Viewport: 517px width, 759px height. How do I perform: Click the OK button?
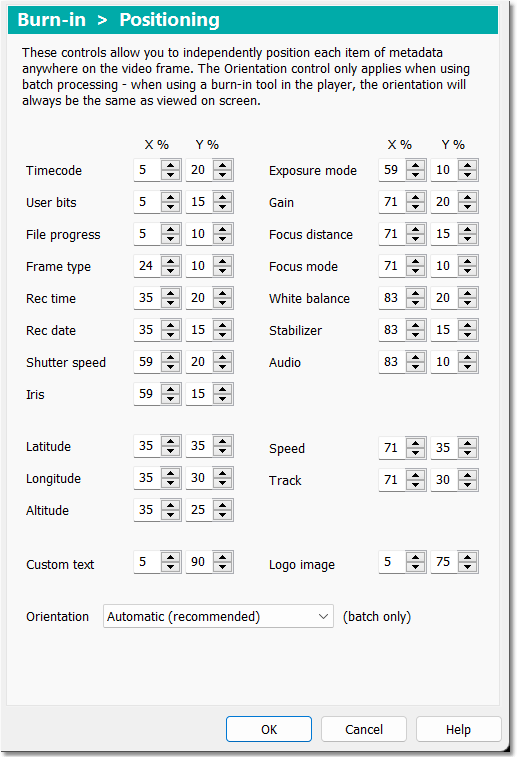269,729
